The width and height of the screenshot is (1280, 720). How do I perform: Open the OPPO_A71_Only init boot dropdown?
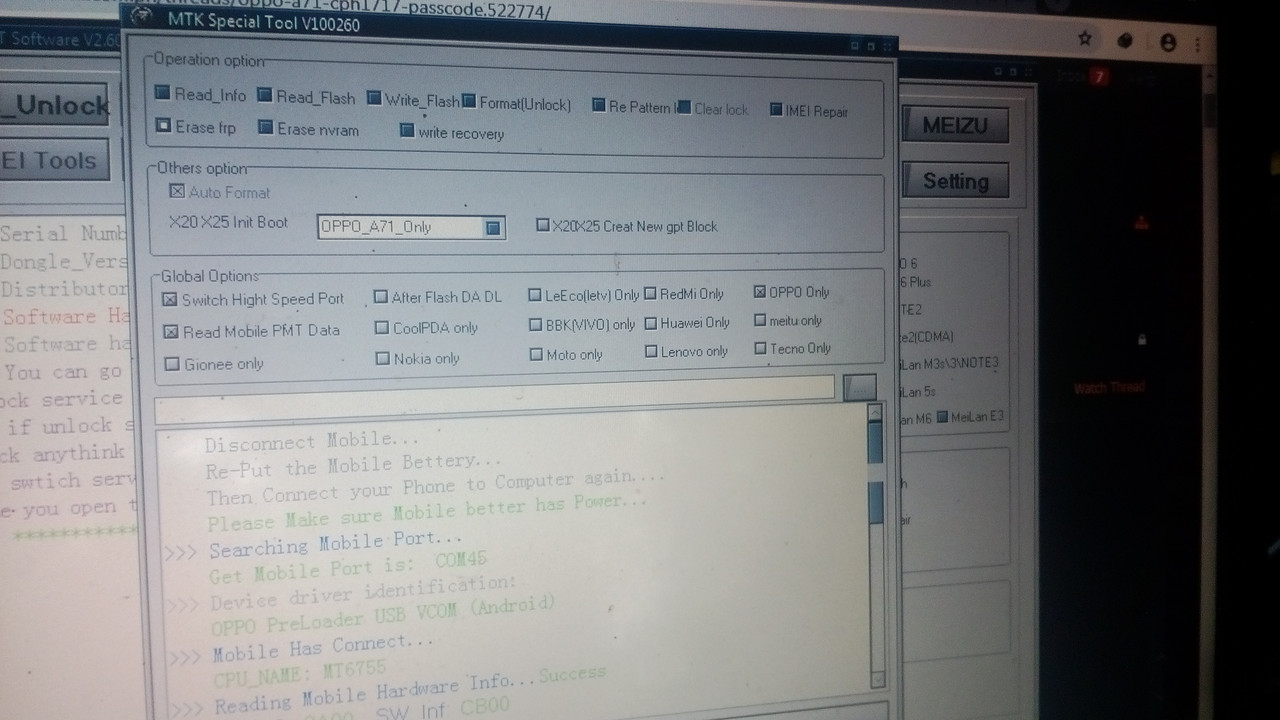tap(492, 228)
